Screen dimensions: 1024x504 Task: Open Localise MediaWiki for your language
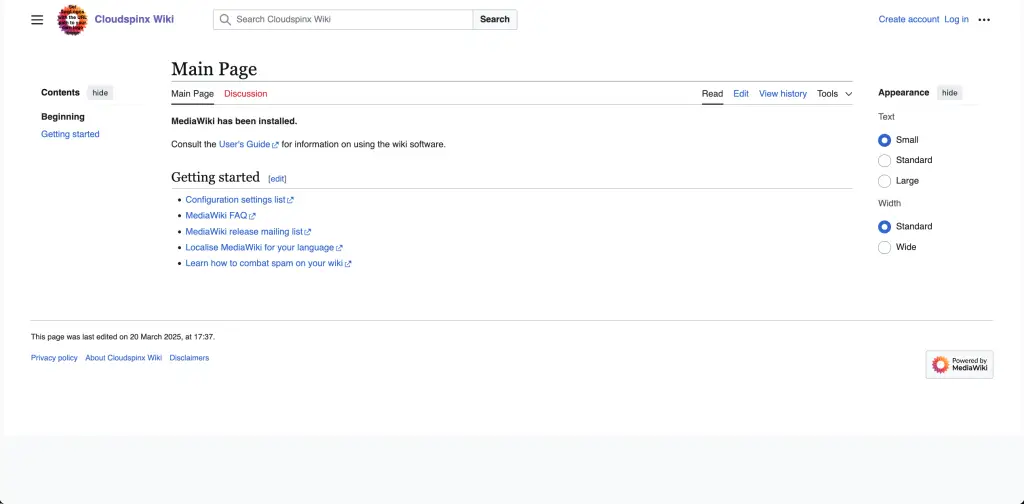click(264, 247)
